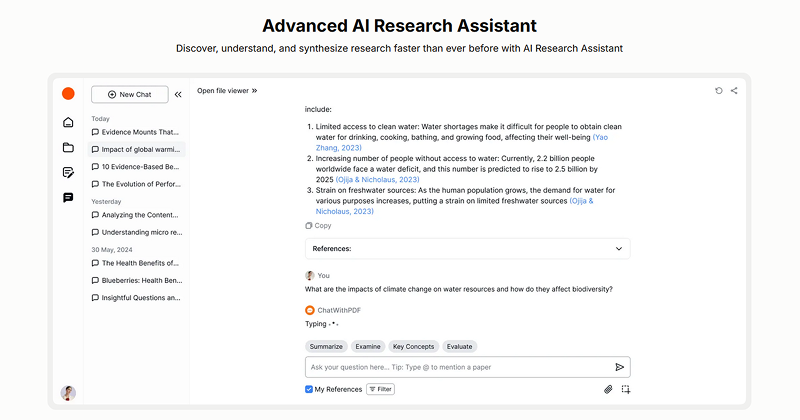Click the Key Concepts chip

(x=413, y=347)
